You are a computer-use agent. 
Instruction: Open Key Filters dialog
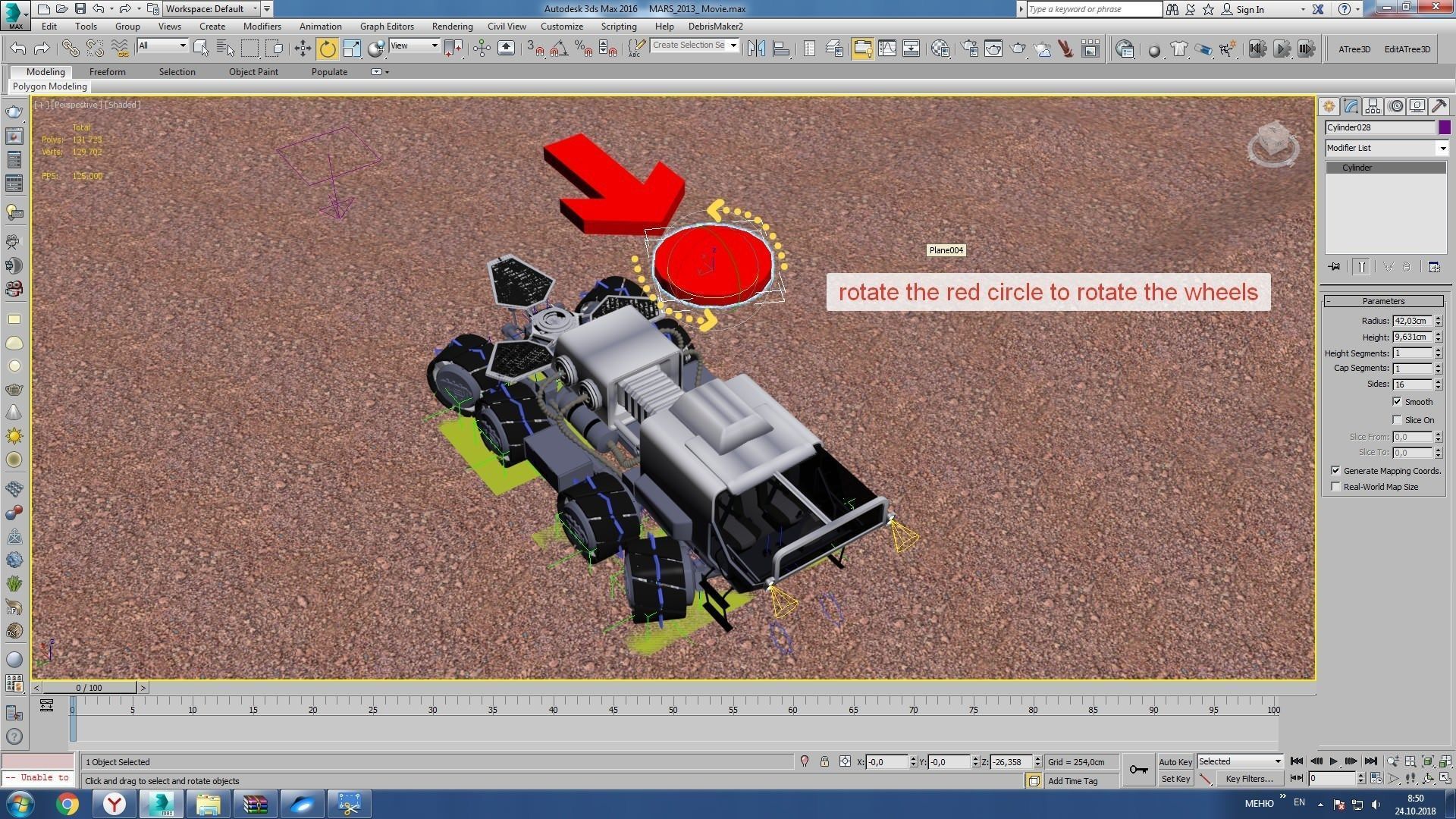(x=1248, y=779)
